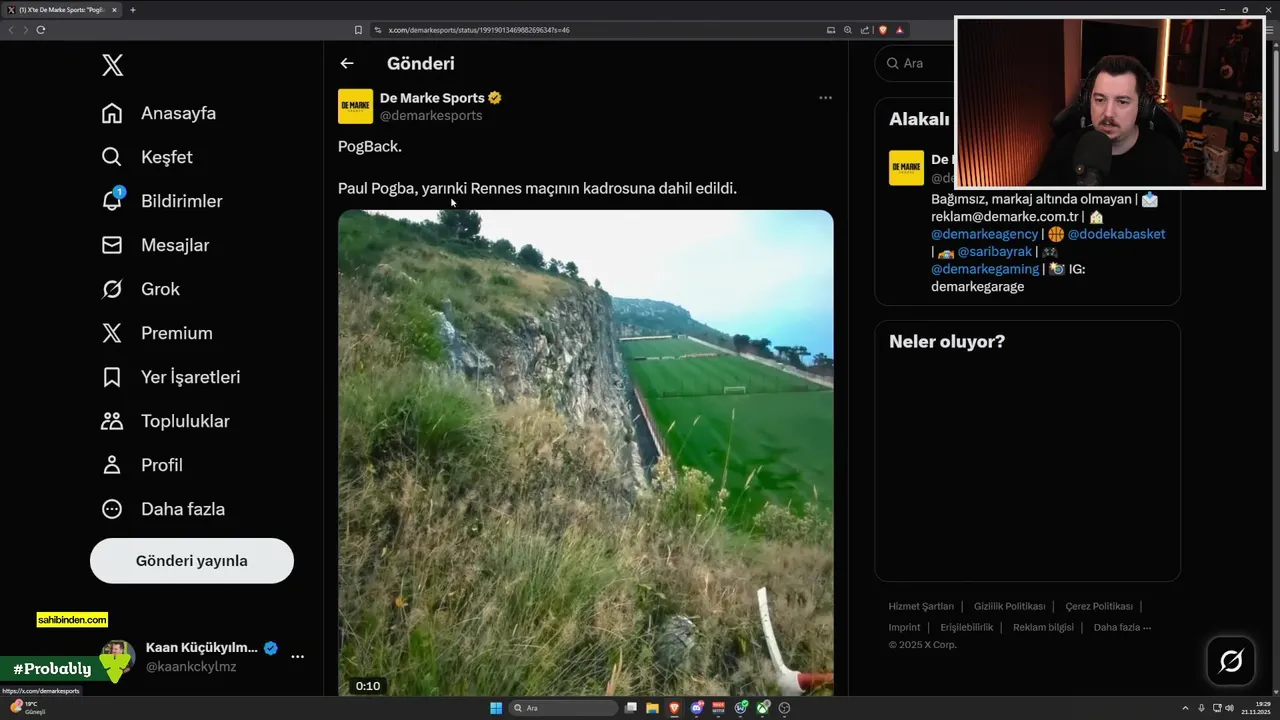
Task: Expand Daha fazla menu in sidebar
Action: [163, 509]
